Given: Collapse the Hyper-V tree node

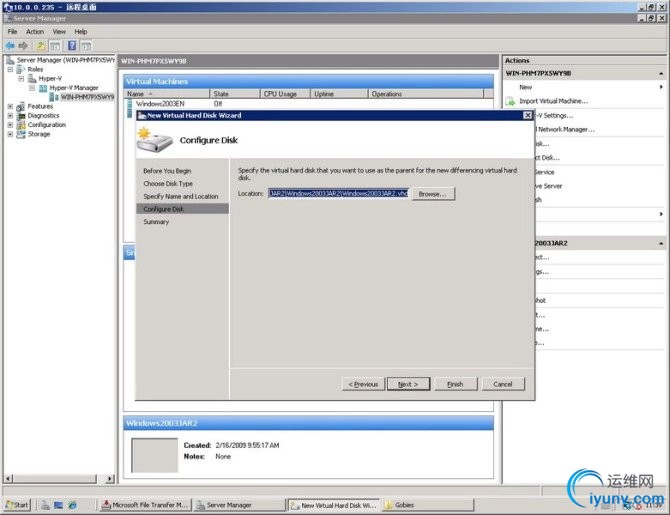Looking at the screenshot, I should click(21, 79).
